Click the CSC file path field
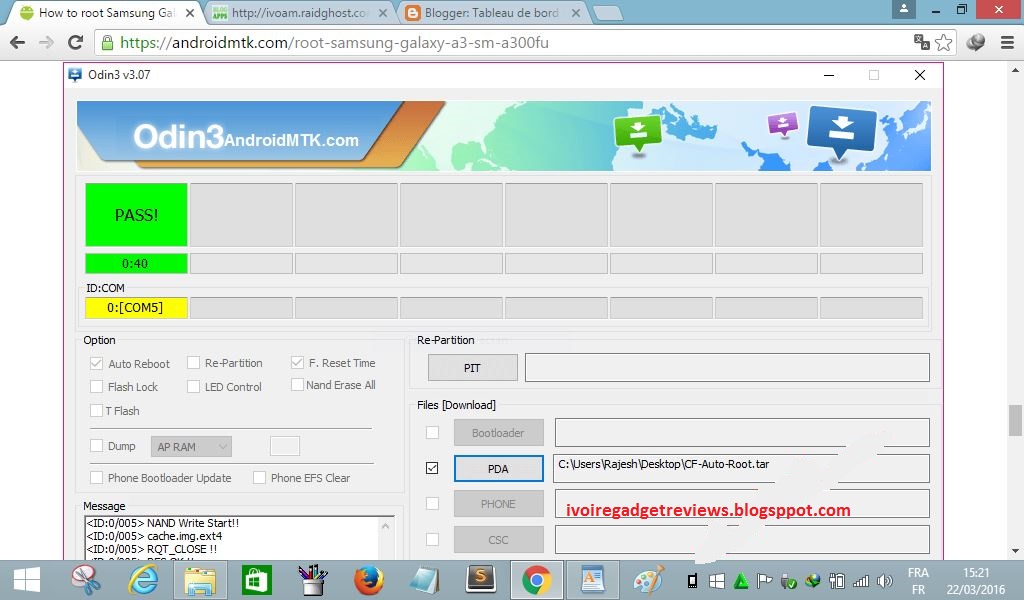 (x=742, y=539)
